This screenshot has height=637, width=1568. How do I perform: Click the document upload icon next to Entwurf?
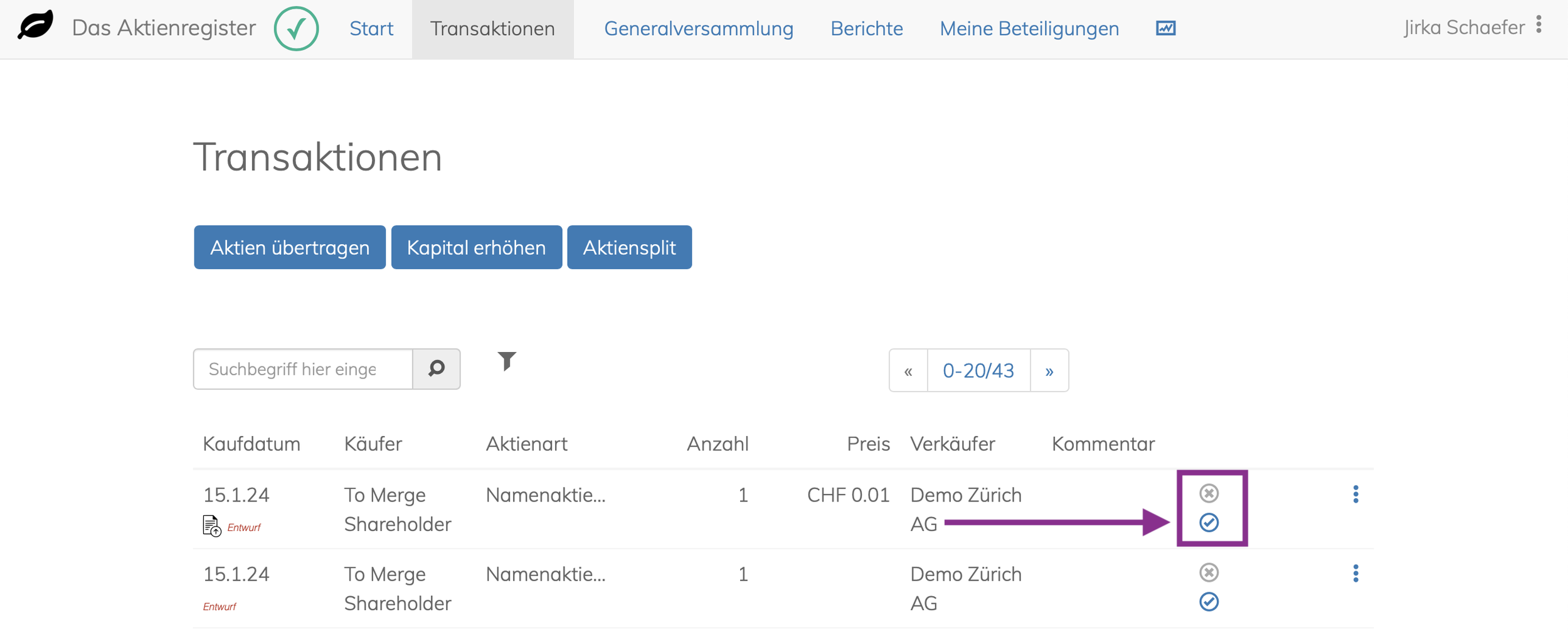(212, 526)
